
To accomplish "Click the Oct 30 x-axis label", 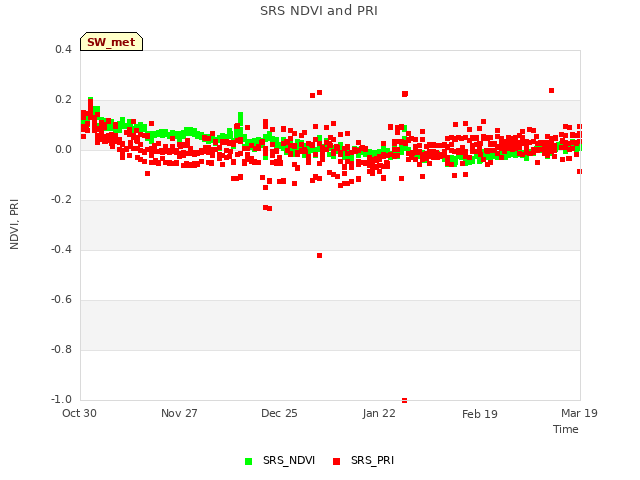I will pyautogui.click(x=79, y=413).
